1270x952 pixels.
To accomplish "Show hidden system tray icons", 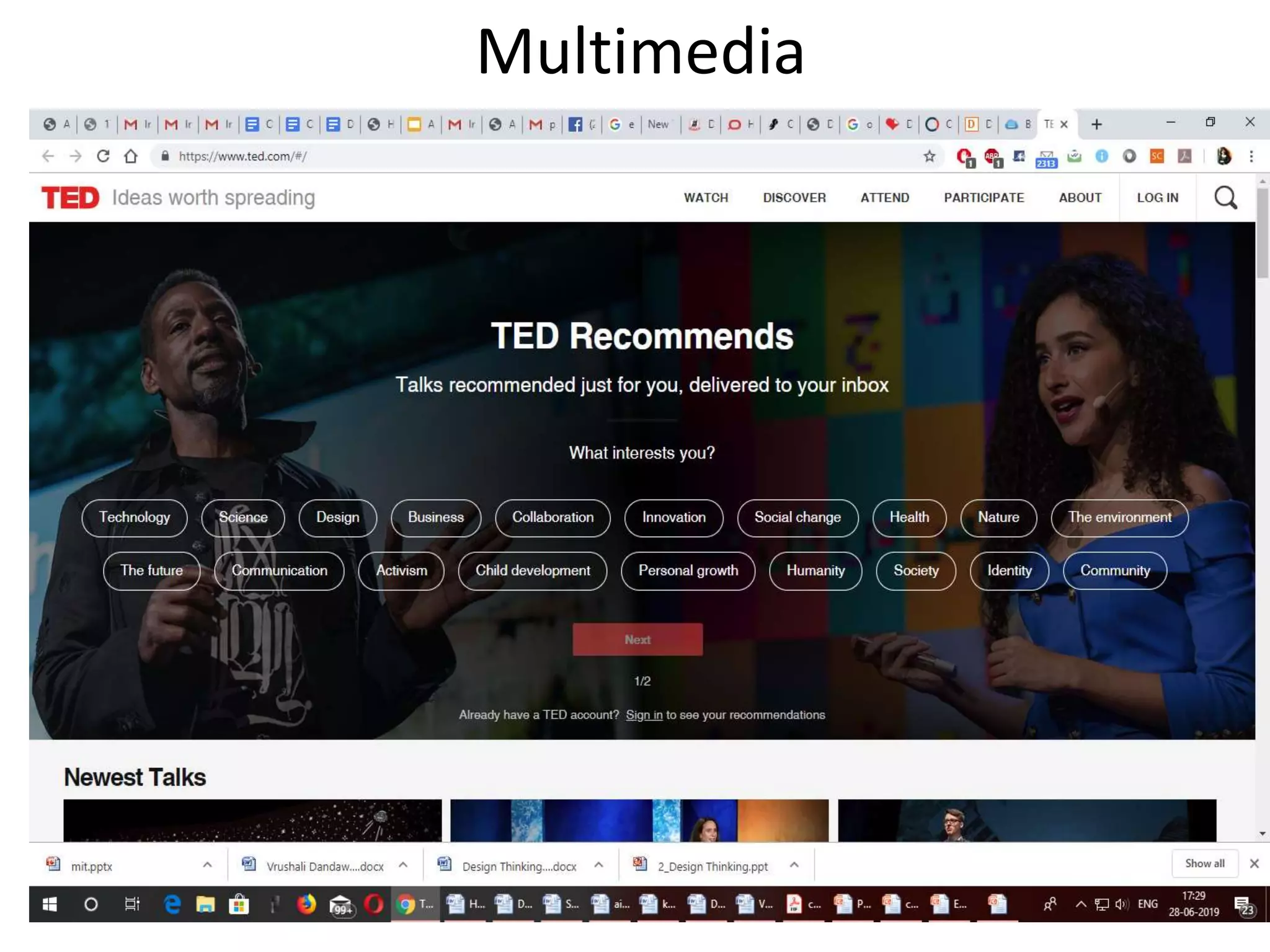I will (x=1081, y=904).
